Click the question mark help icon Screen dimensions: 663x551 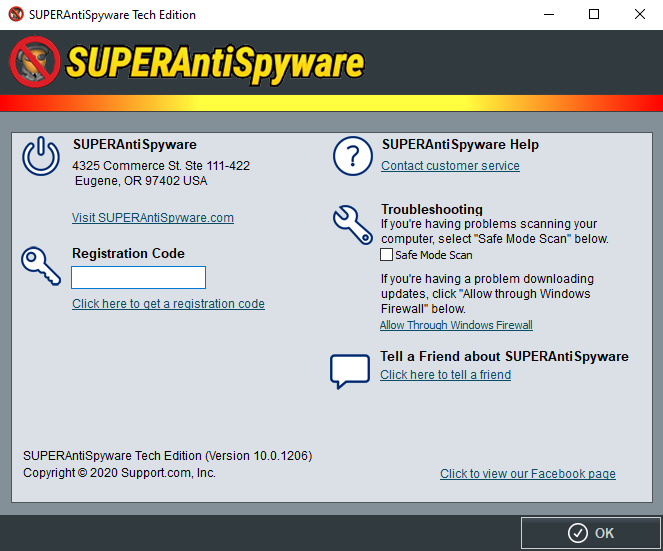352,157
